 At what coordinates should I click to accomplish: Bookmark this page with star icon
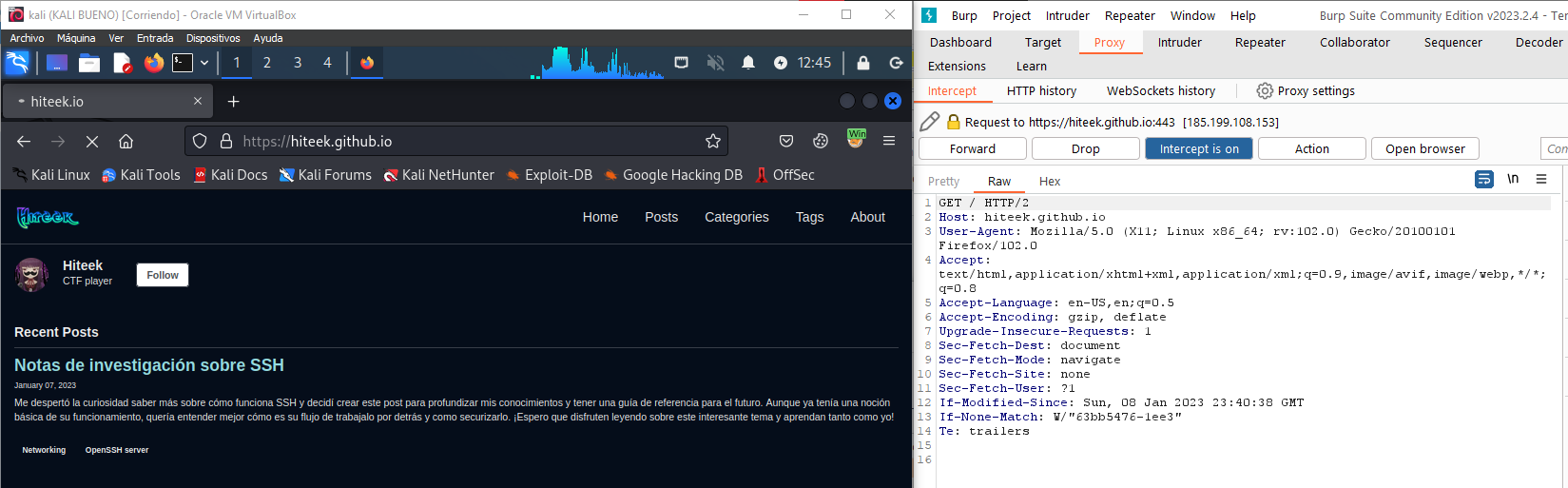click(712, 141)
